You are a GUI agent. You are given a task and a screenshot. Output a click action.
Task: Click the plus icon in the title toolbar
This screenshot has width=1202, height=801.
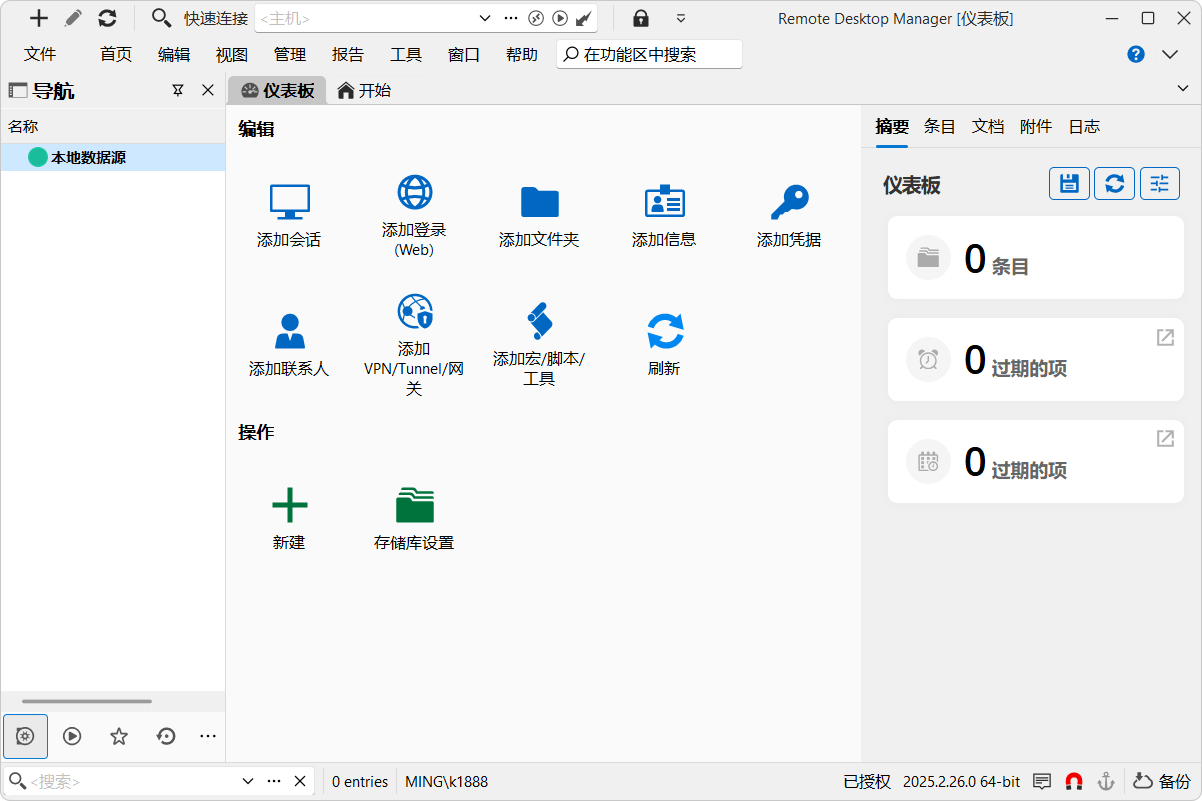tap(39, 18)
